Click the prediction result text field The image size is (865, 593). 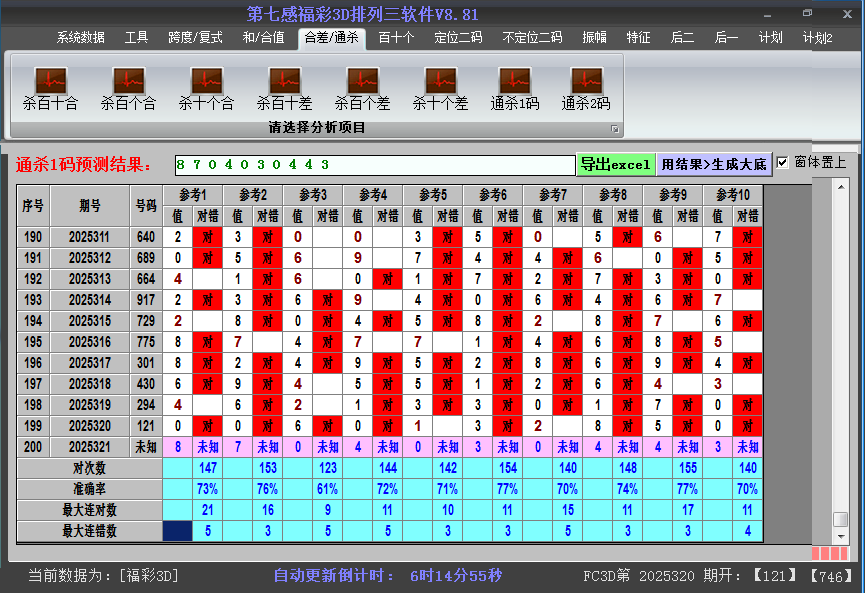(374, 165)
